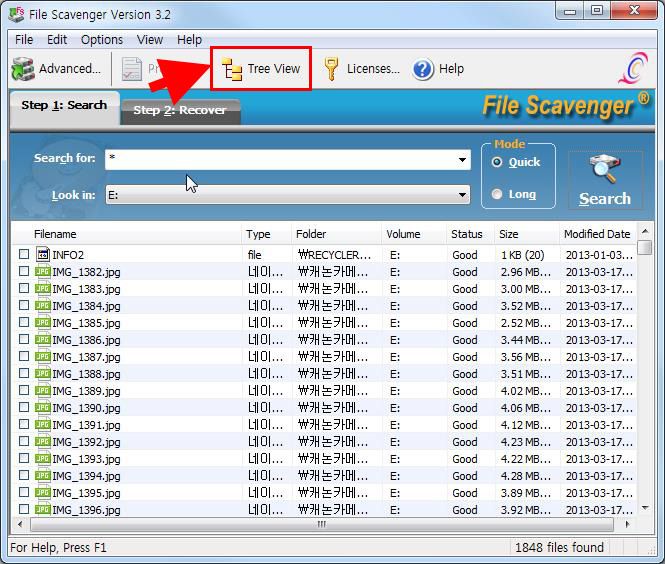This screenshot has height=564, width=665.
Task: Click the 2013-01-03 modified date cell
Action: click(599, 255)
